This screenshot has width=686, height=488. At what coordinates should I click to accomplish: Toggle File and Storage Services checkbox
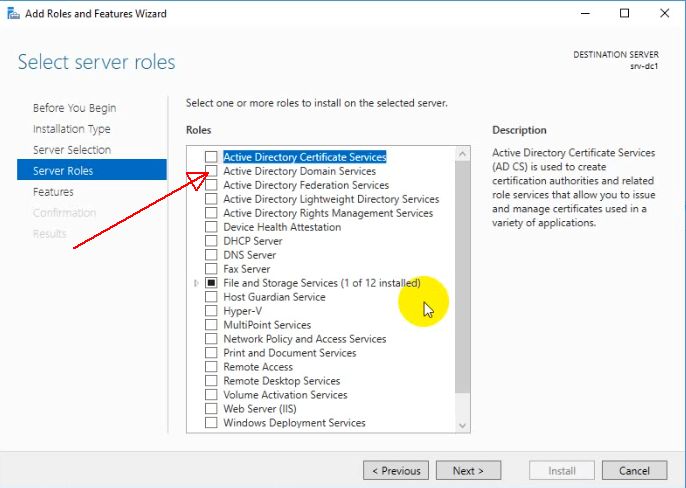pyautogui.click(x=211, y=283)
